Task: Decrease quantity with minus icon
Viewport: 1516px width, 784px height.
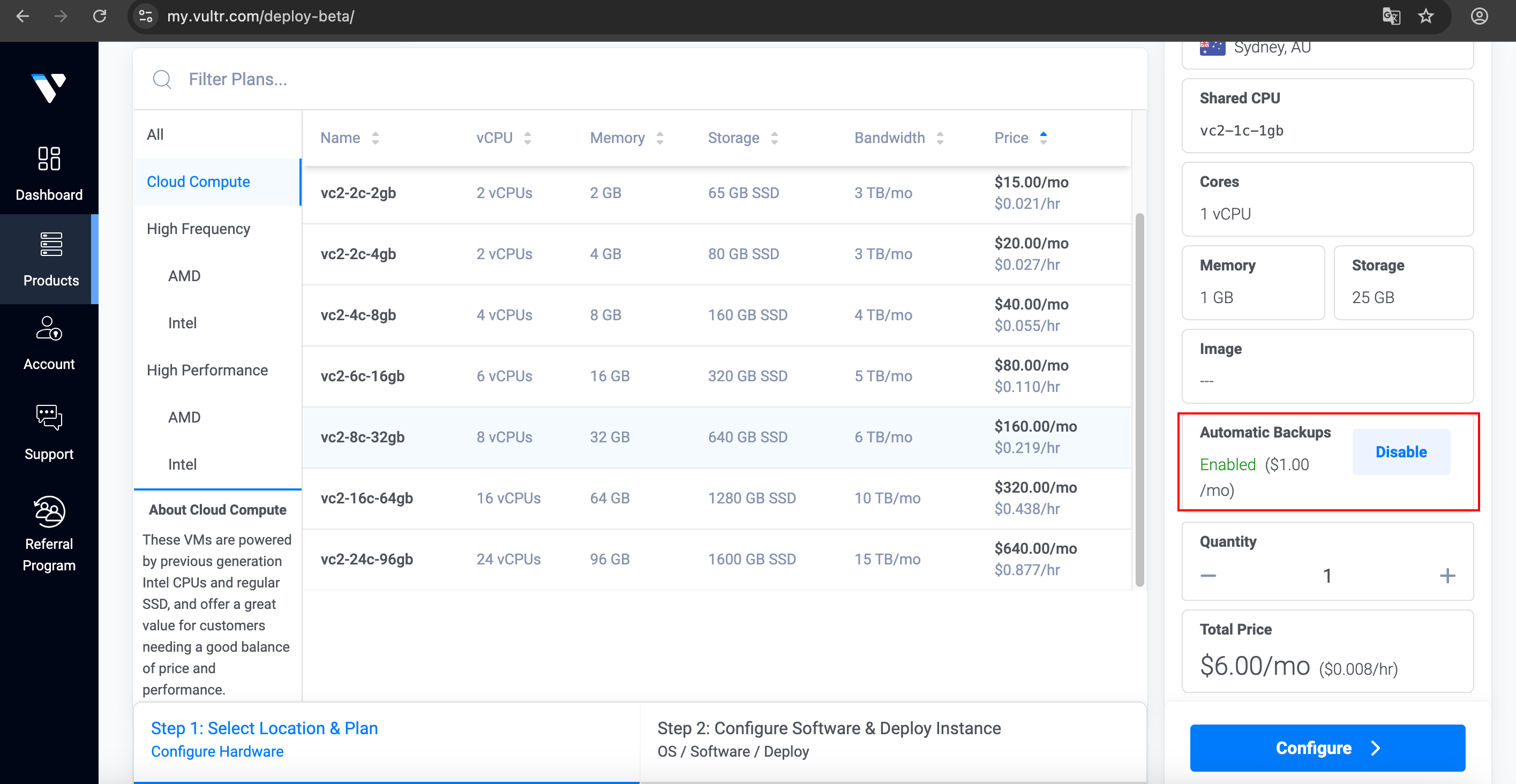Action: pyautogui.click(x=1208, y=575)
